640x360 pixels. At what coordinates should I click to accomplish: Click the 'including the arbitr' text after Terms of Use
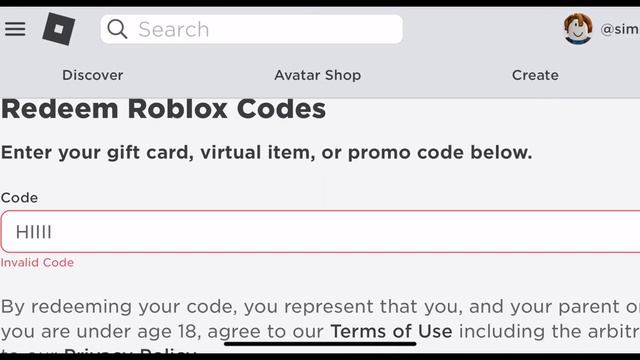(x=549, y=331)
